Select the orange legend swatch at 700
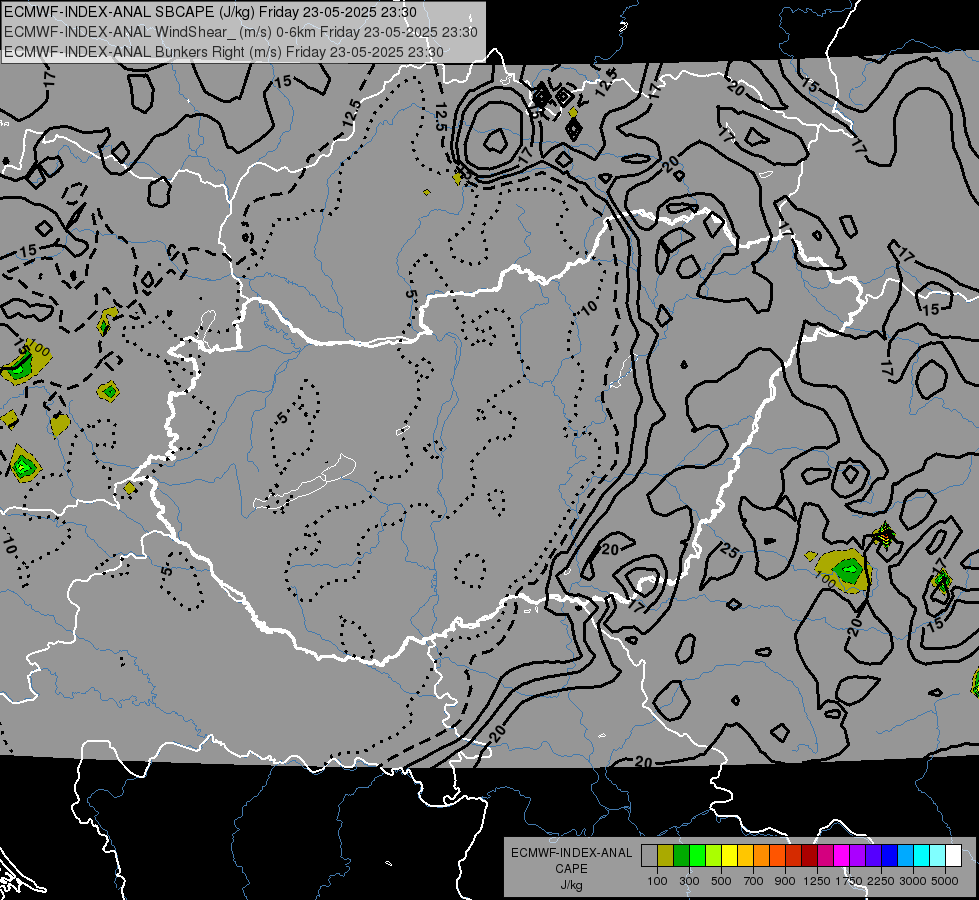 [x=761, y=856]
